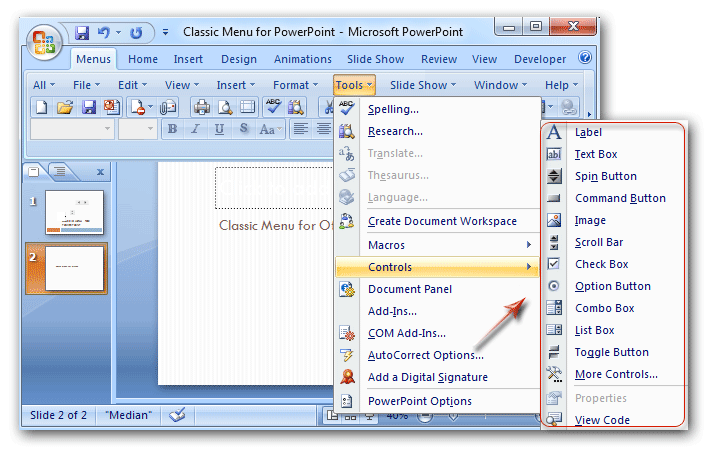Image resolution: width=708 pixels, height=451 pixels.
Task: Toggle Bold formatting button
Action: point(172,129)
